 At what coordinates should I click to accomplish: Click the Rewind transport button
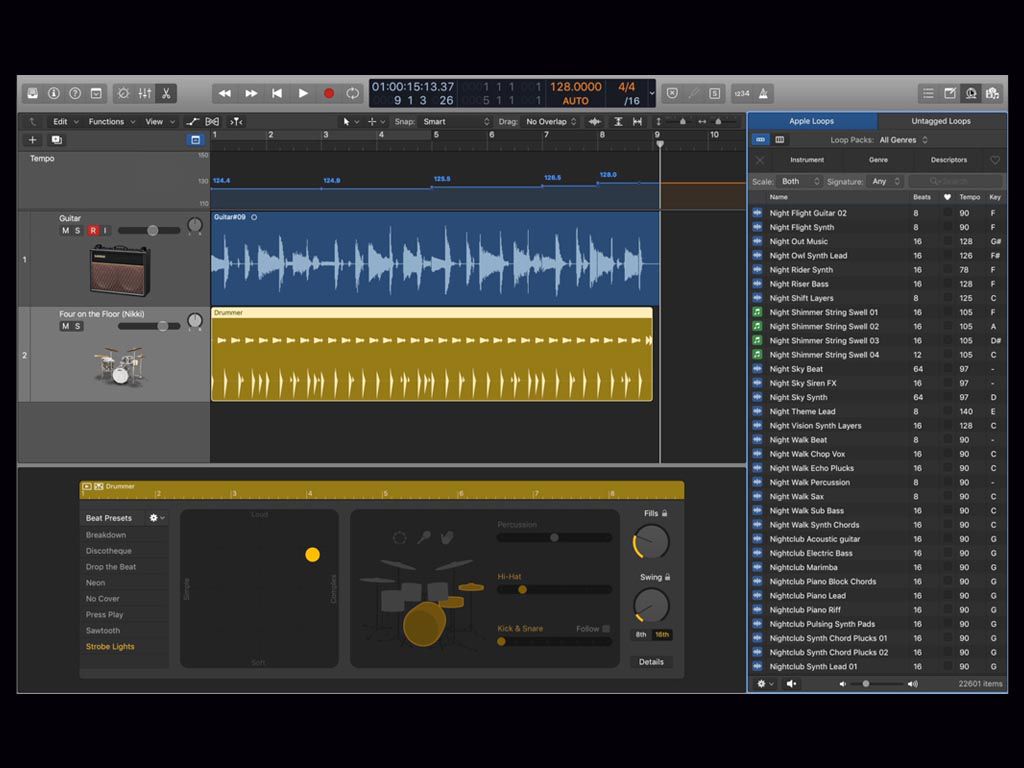pos(225,93)
